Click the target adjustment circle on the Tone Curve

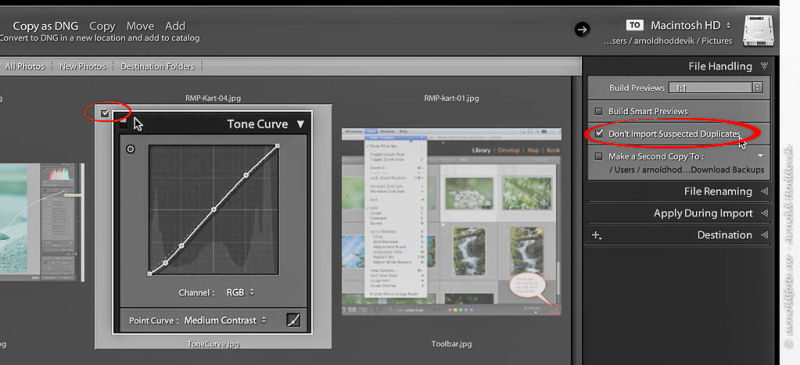pyautogui.click(x=131, y=150)
